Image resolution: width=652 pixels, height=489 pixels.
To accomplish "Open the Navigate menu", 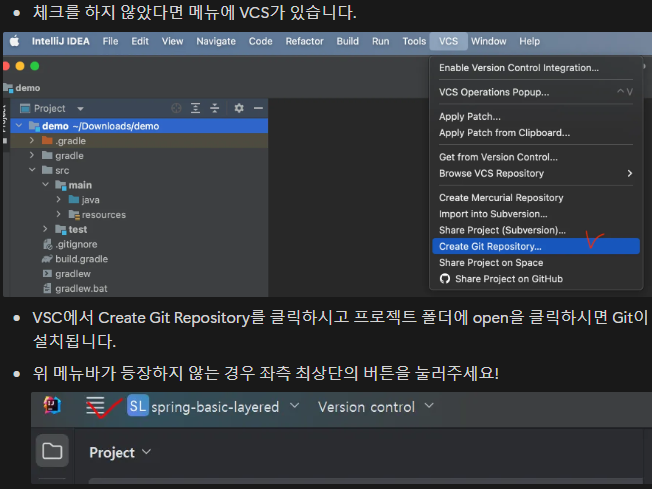I will click(x=216, y=41).
